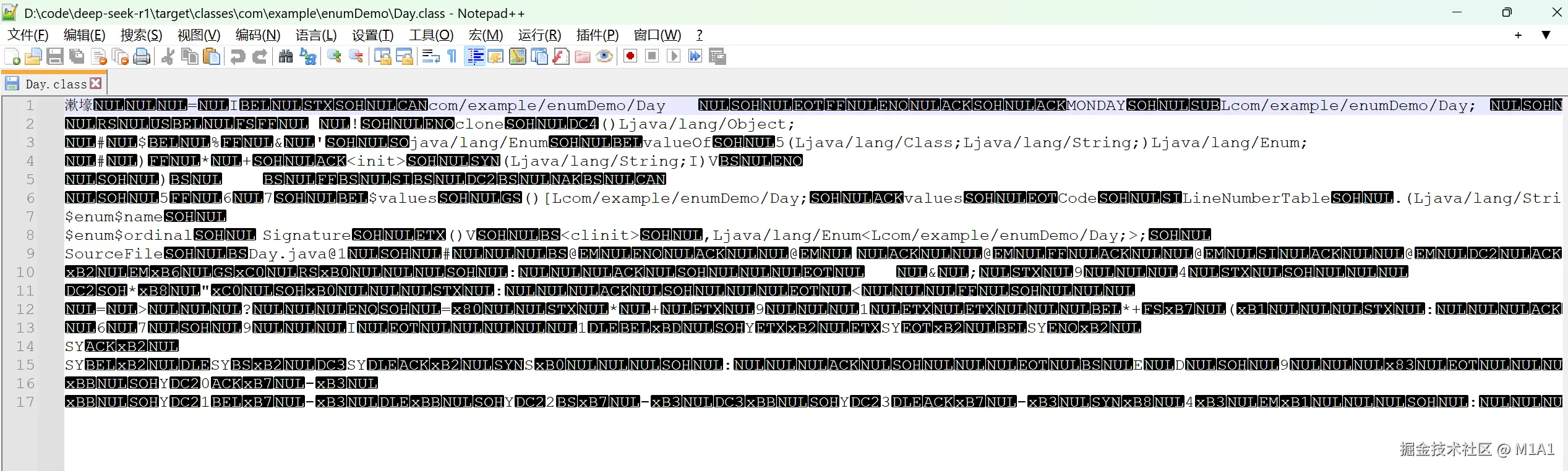
Task: Click the Close All documents icon
Action: 121,57
